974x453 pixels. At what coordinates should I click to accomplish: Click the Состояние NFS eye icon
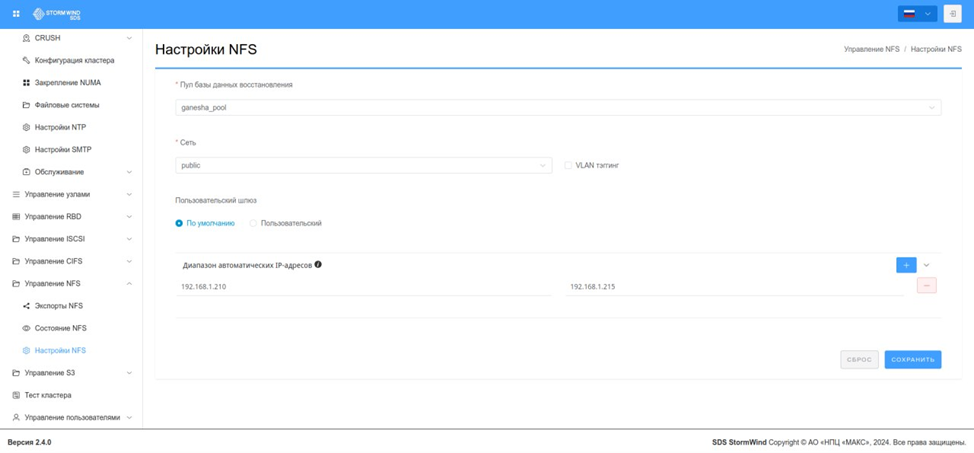[x=26, y=328]
